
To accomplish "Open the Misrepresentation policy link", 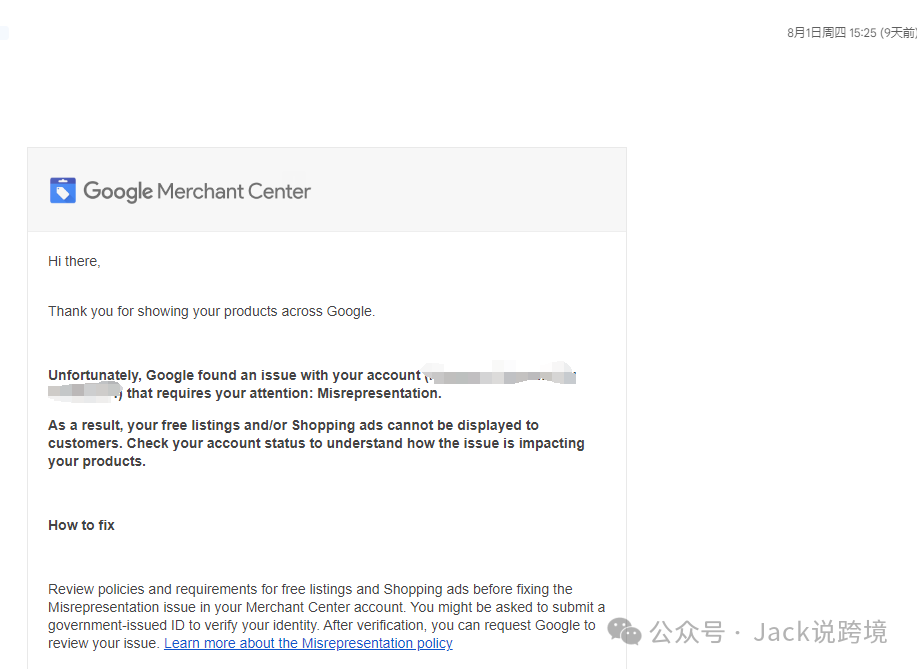I will [x=308, y=643].
